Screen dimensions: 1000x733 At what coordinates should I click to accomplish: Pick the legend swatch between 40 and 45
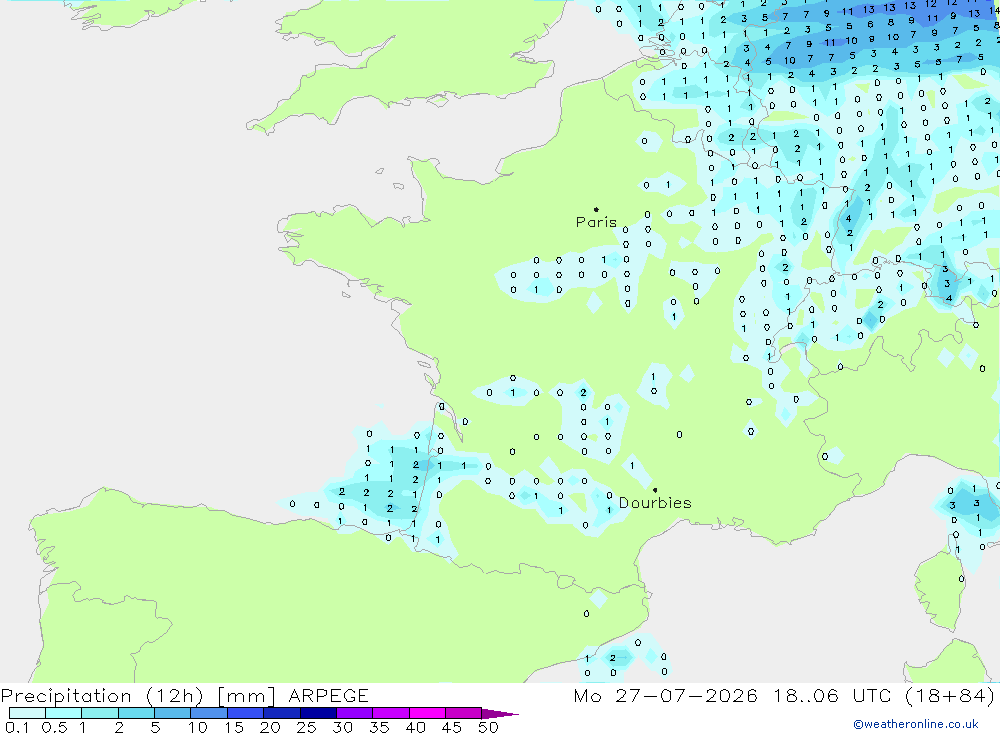pos(427,713)
